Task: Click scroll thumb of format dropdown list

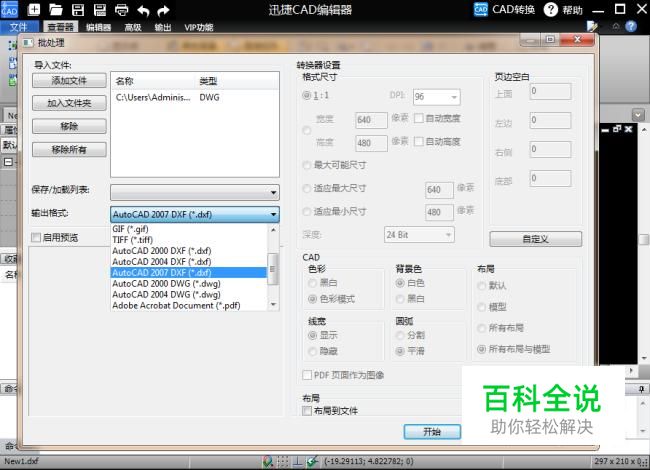Action: pyautogui.click(x=273, y=269)
